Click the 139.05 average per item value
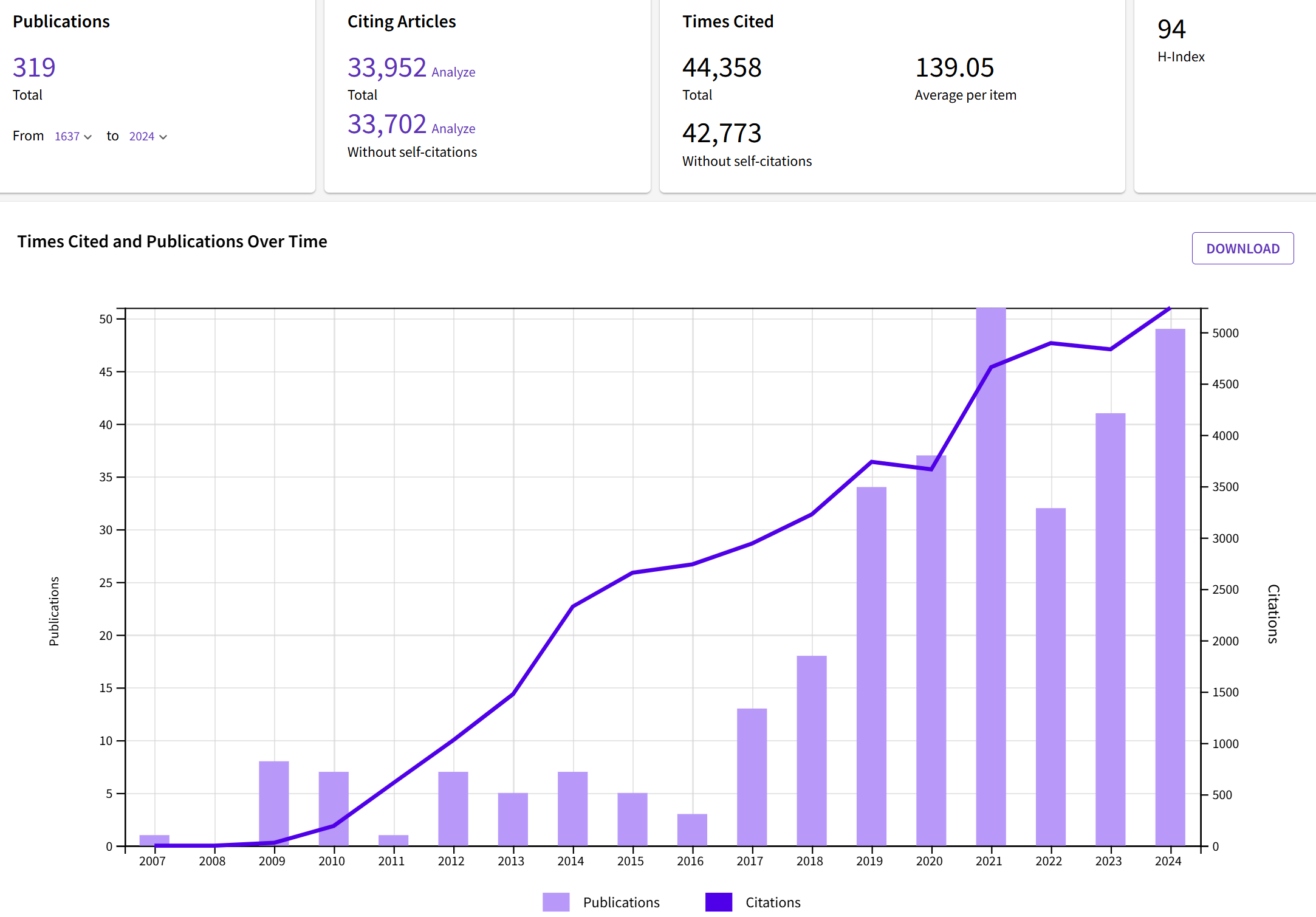This screenshot has width=1316, height=917. (x=954, y=67)
